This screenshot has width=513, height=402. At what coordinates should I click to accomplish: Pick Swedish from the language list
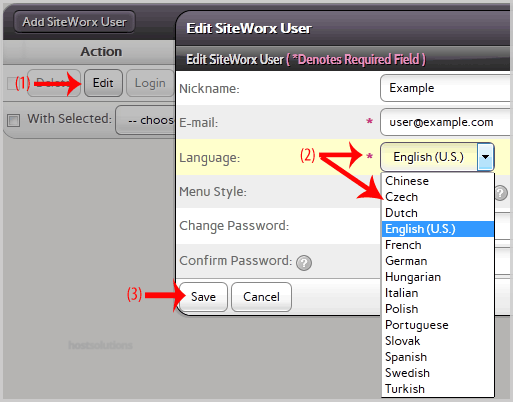[x=438, y=373]
